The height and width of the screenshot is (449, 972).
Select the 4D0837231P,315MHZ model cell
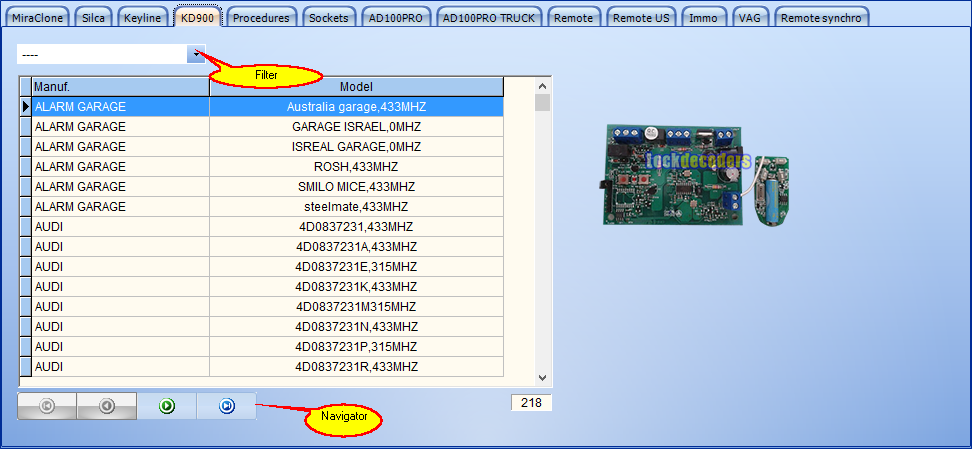coord(356,346)
